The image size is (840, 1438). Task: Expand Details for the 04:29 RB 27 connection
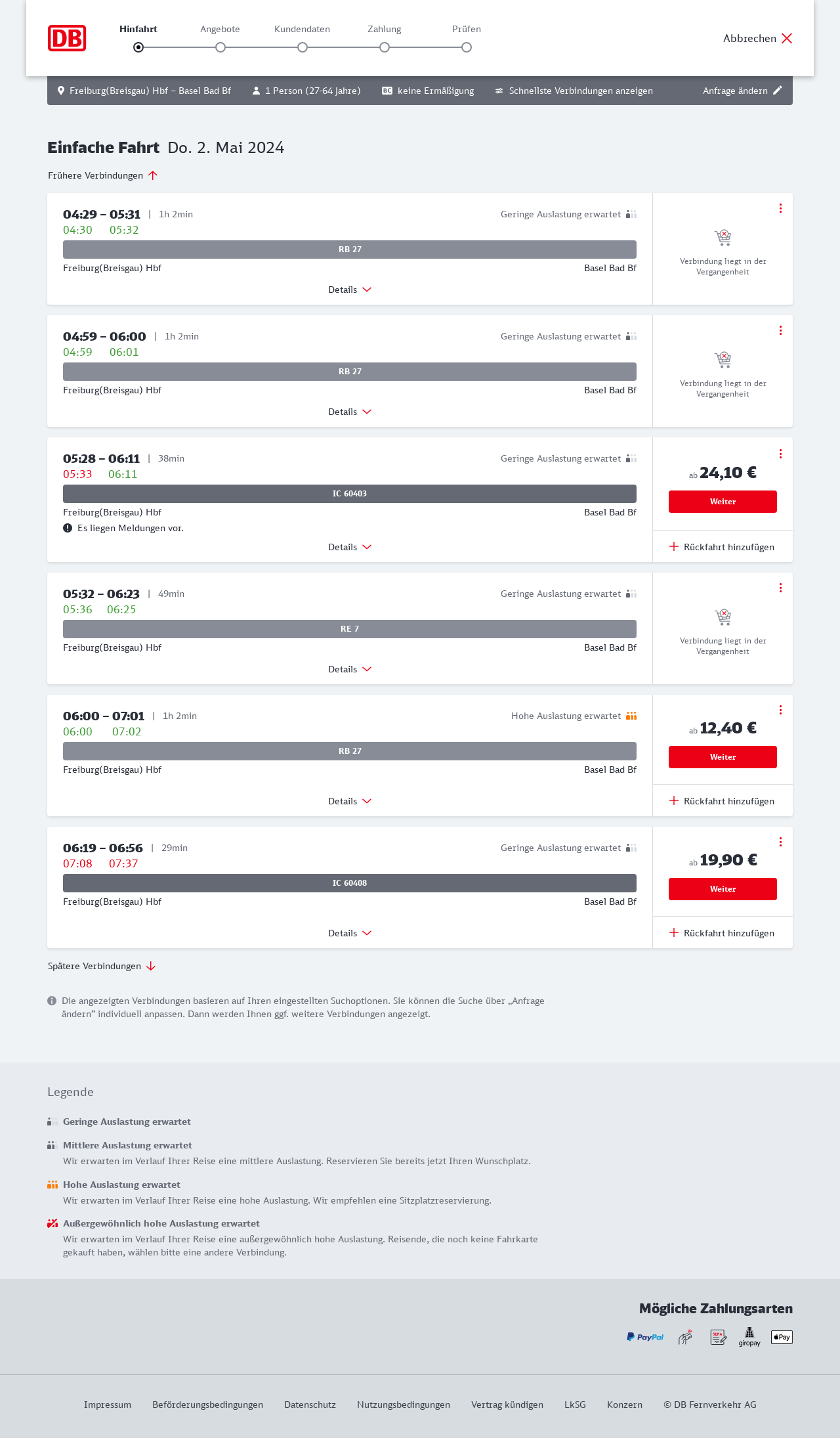tap(350, 290)
